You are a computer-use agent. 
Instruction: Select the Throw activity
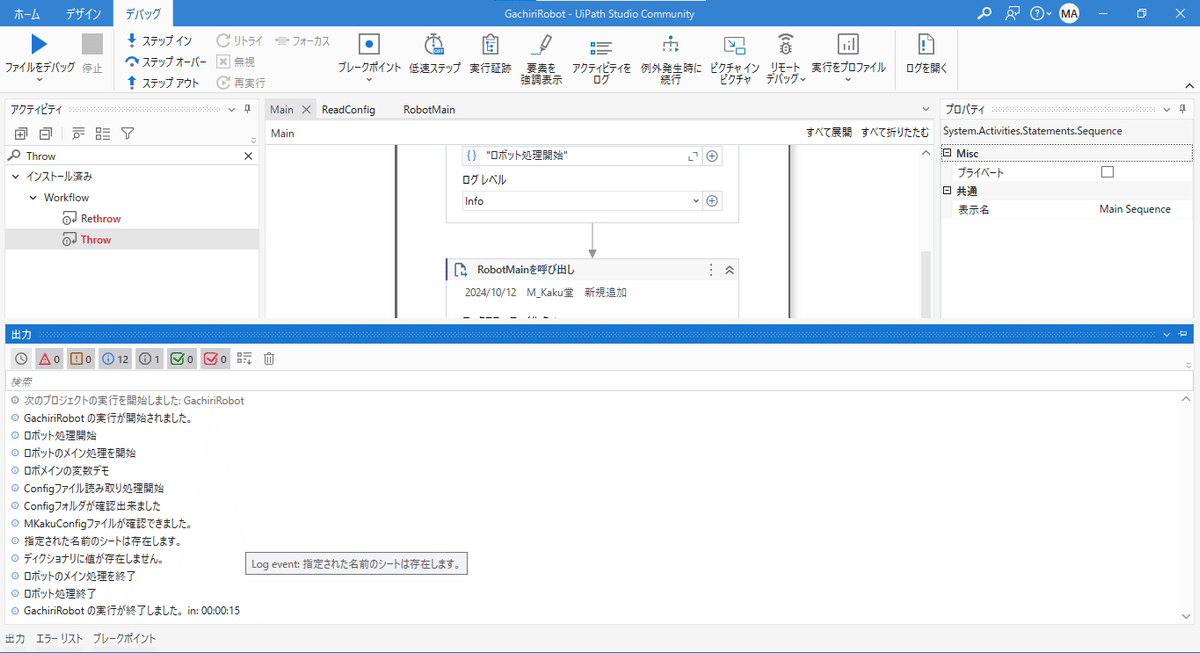click(x=96, y=240)
